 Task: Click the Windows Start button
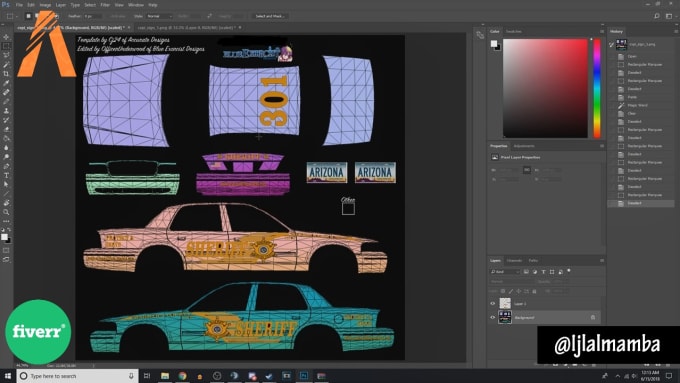click(7, 376)
